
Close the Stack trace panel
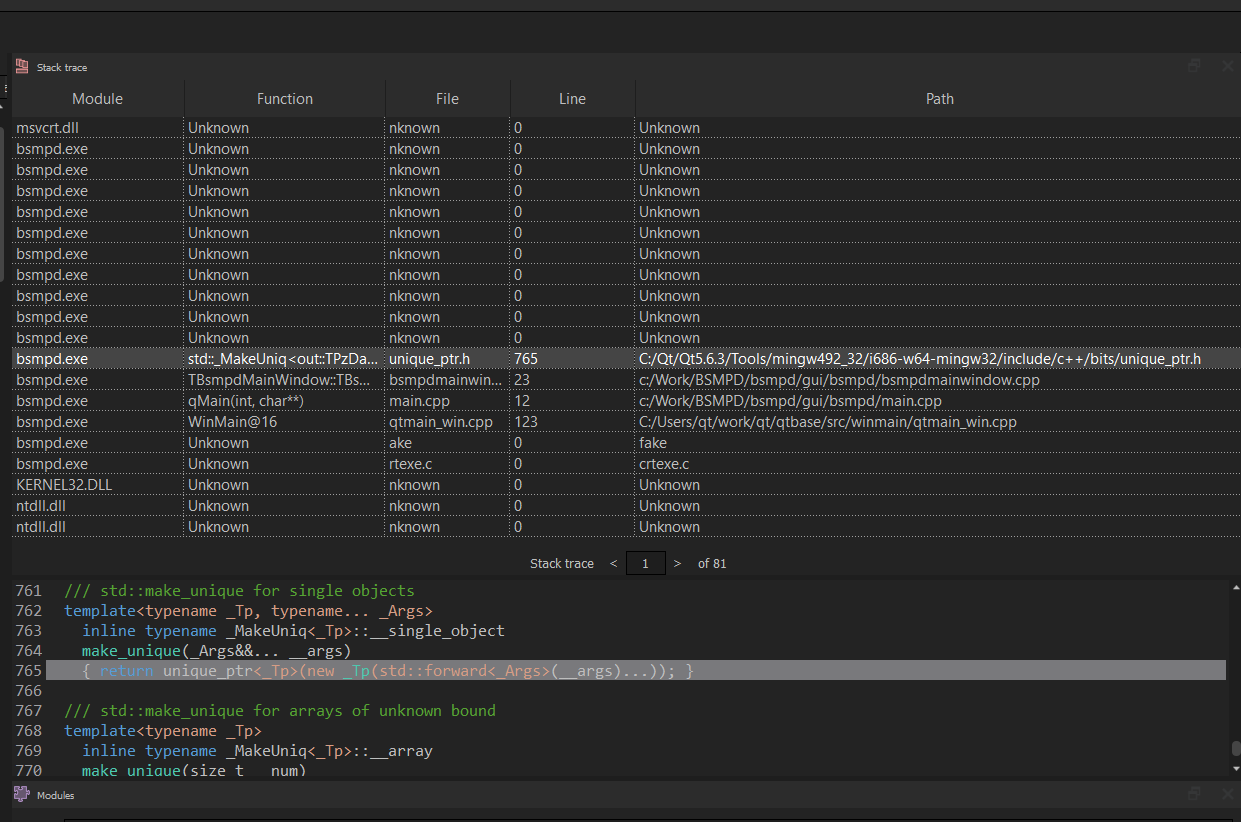click(x=1228, y=65)
